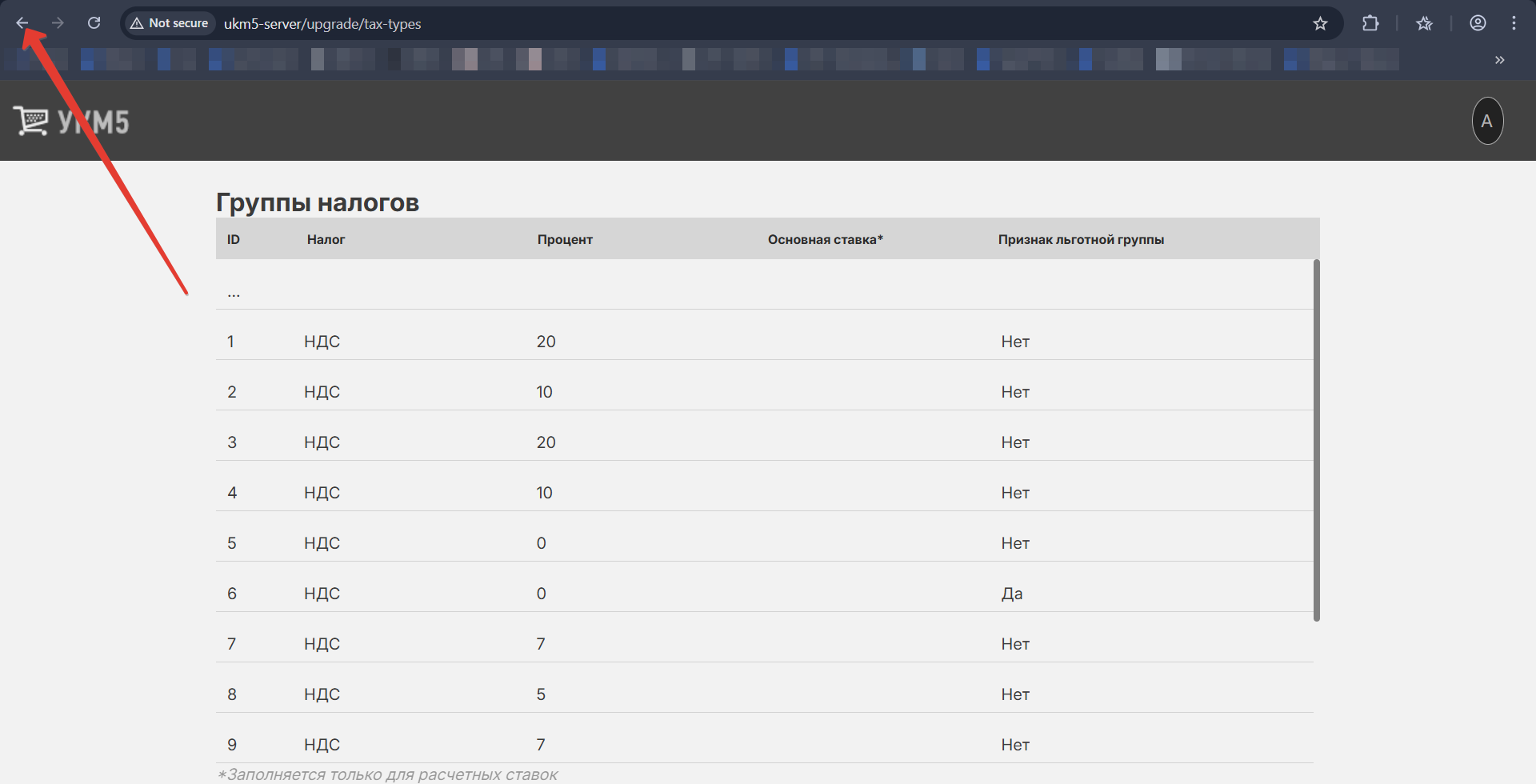The image size is (1536, 784).
Task: Click the shopping cart logo icon
Action: click(x=30, y=122)
